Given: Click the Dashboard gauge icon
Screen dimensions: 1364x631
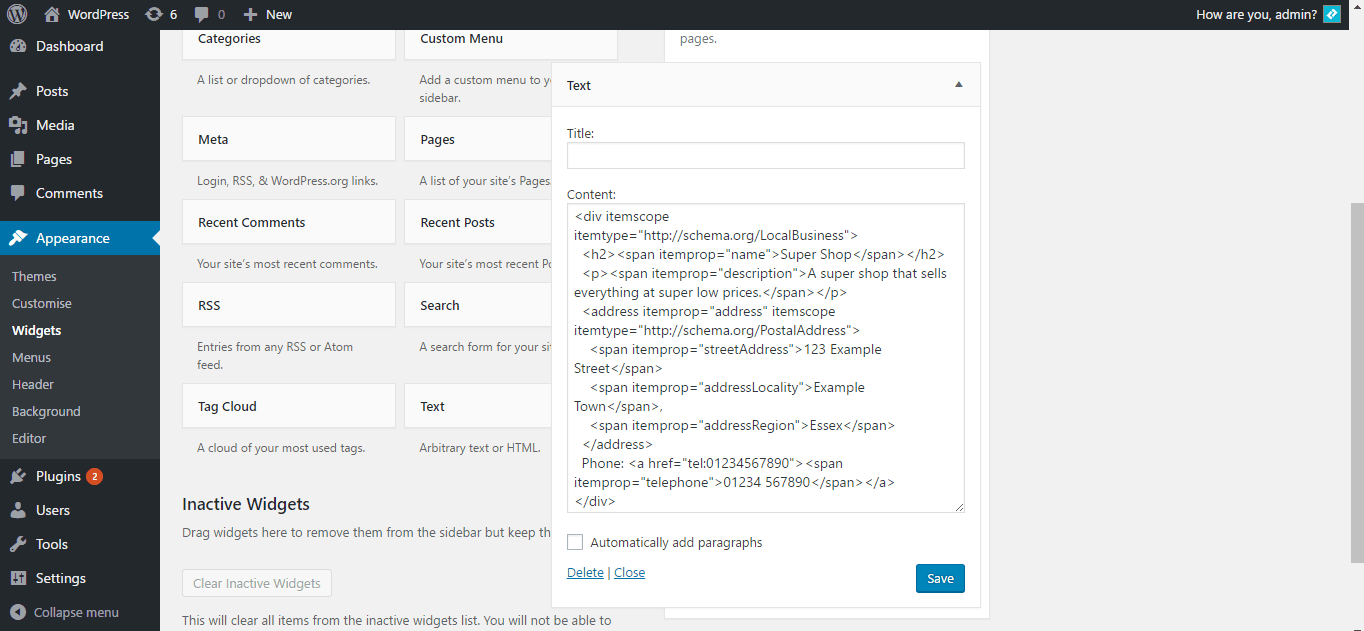Looking at the screenshot, I should pos(18,46).
